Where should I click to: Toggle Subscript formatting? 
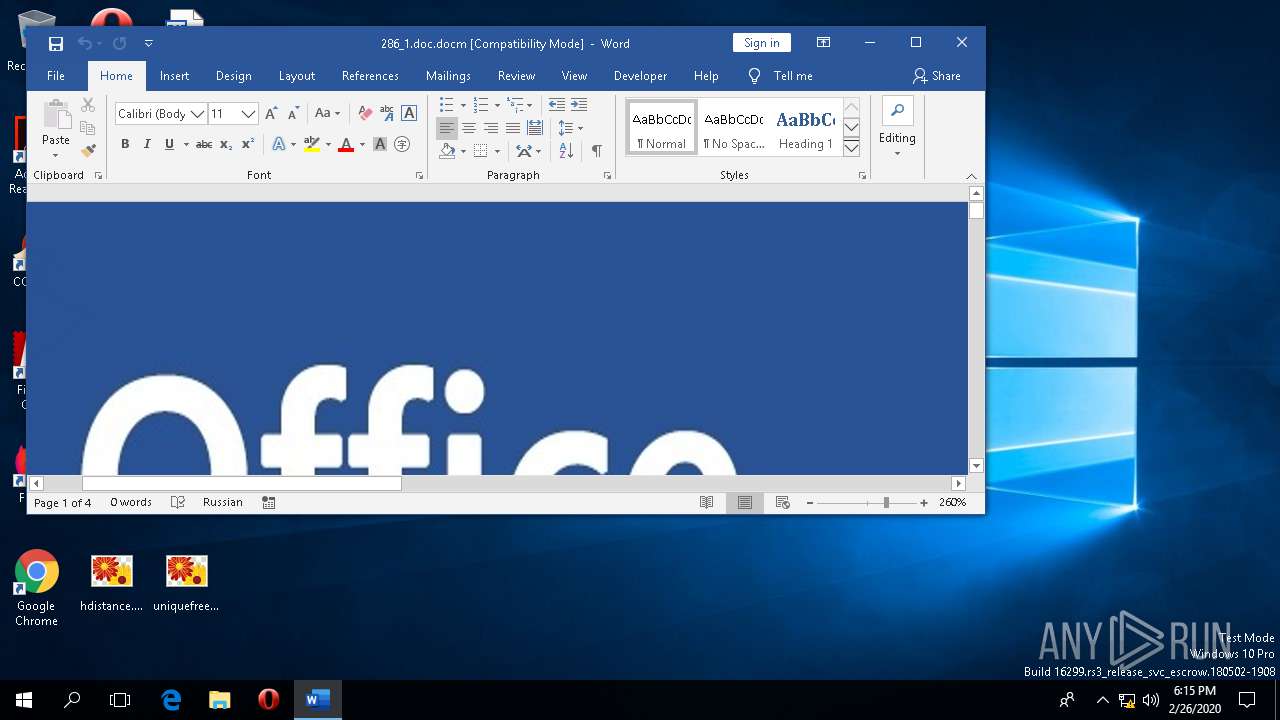pos(226,145)
